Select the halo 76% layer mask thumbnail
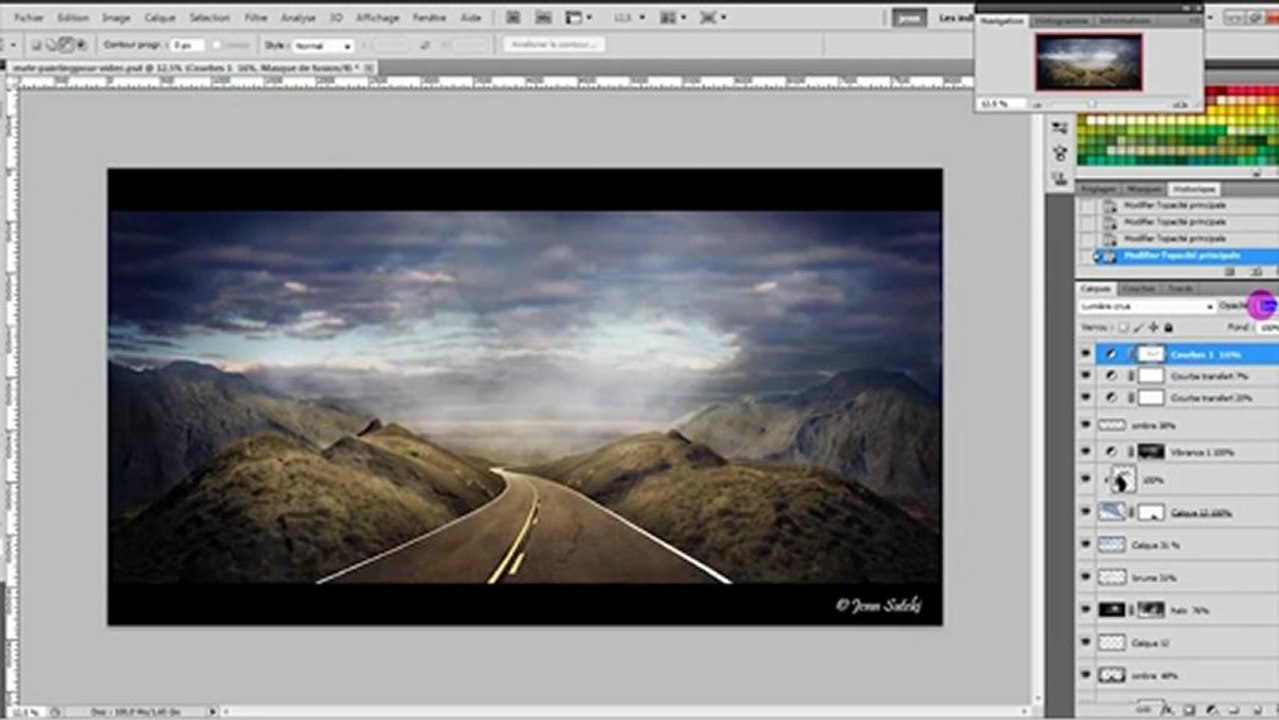Image resolution: width=1279 pixels, height=720 pixels. click(x=1151, y=609)
